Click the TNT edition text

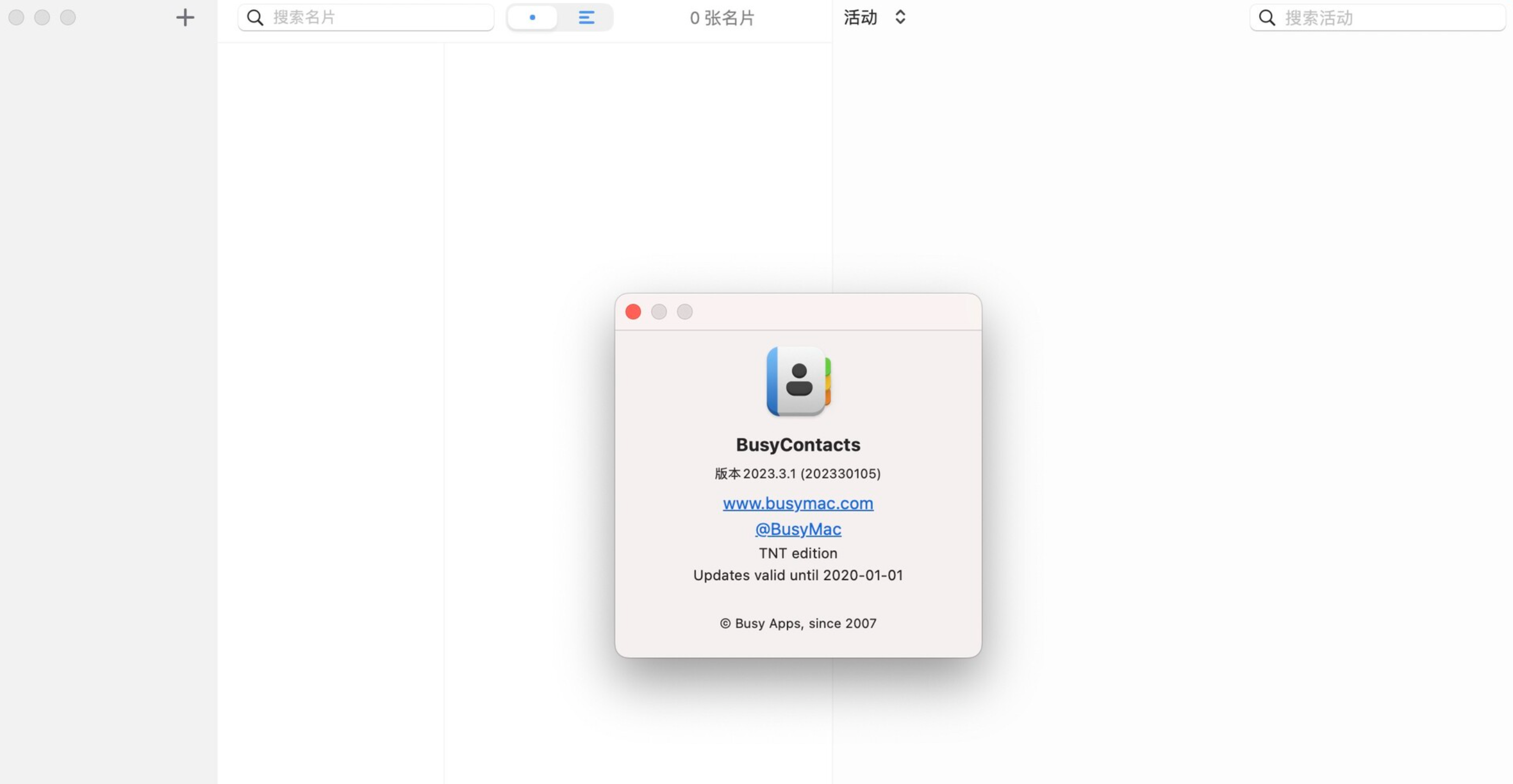(798, 553)
